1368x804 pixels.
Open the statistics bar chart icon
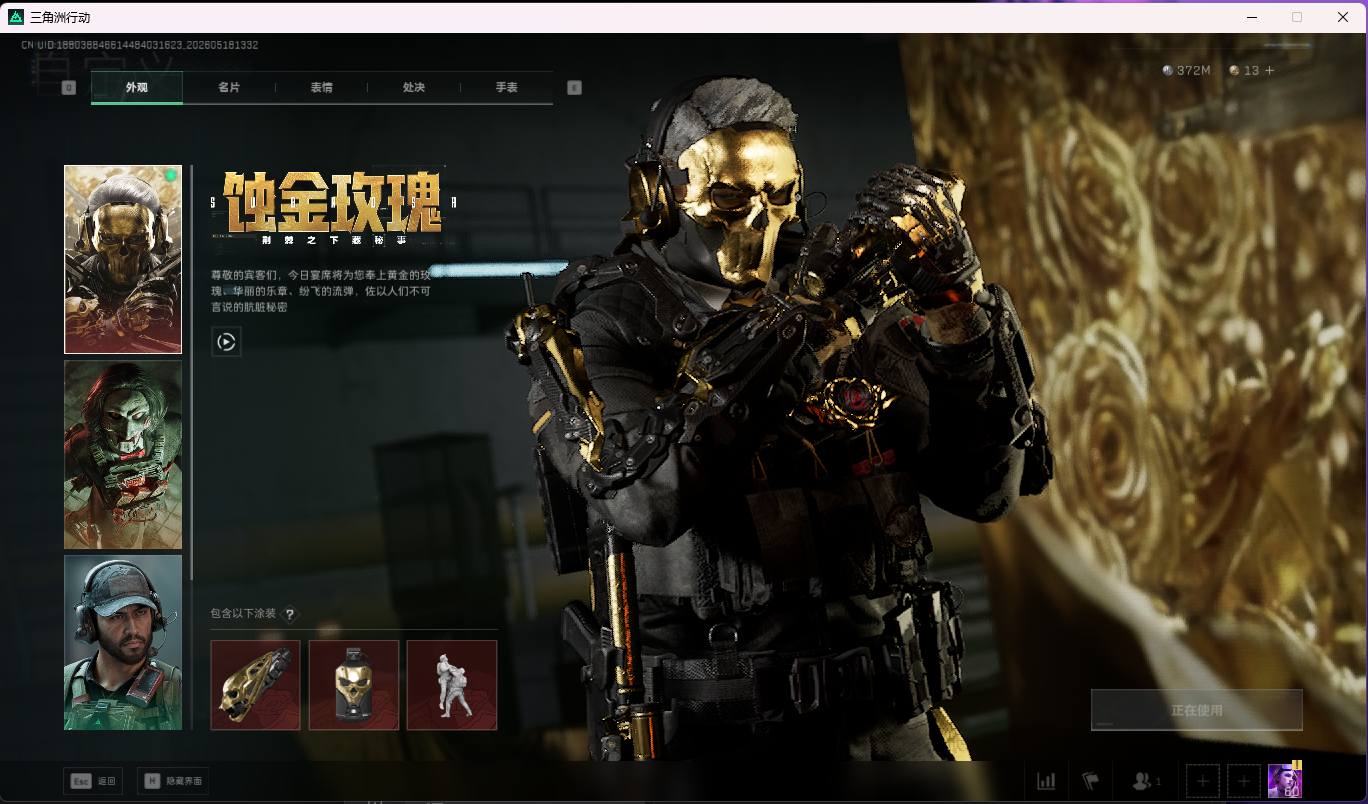click(x=1046, y=781)
